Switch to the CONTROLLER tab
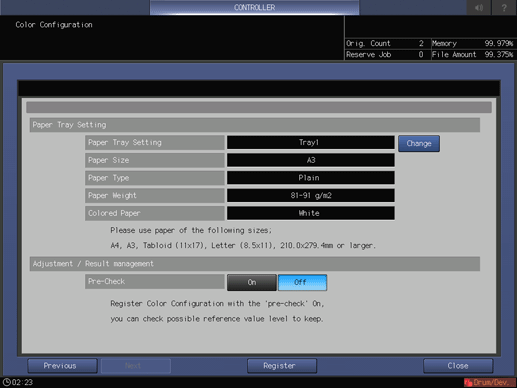Screen dimensions: 517x388 (254, 7)
